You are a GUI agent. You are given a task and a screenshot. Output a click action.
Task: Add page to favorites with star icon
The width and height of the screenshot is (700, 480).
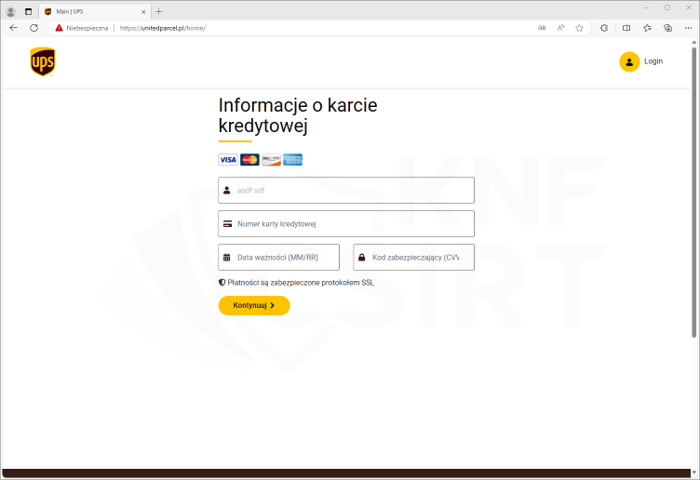(579, 28)
